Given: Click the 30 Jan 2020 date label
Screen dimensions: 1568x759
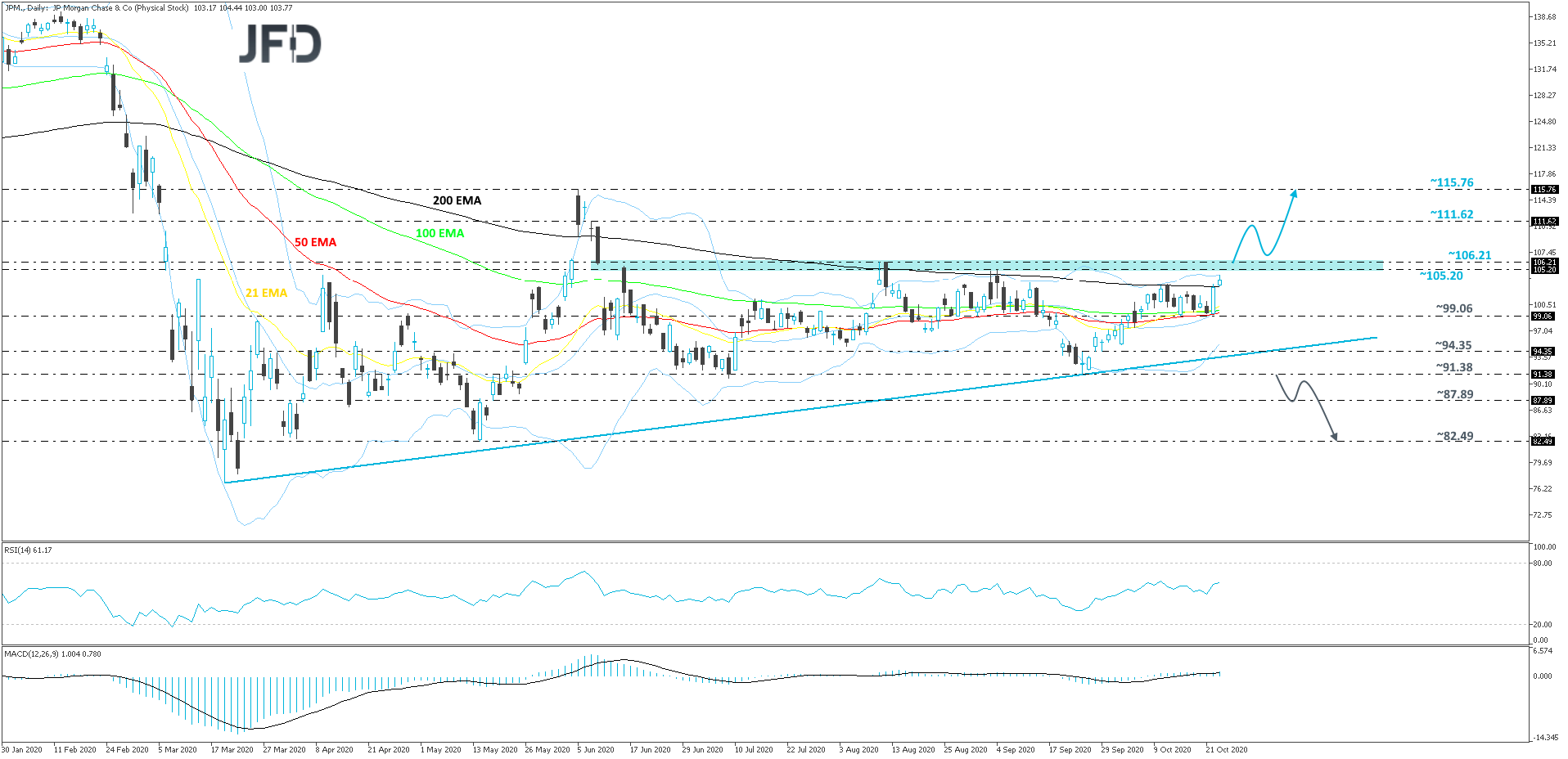Looking at the screenshot, I should tap(22, 749).
